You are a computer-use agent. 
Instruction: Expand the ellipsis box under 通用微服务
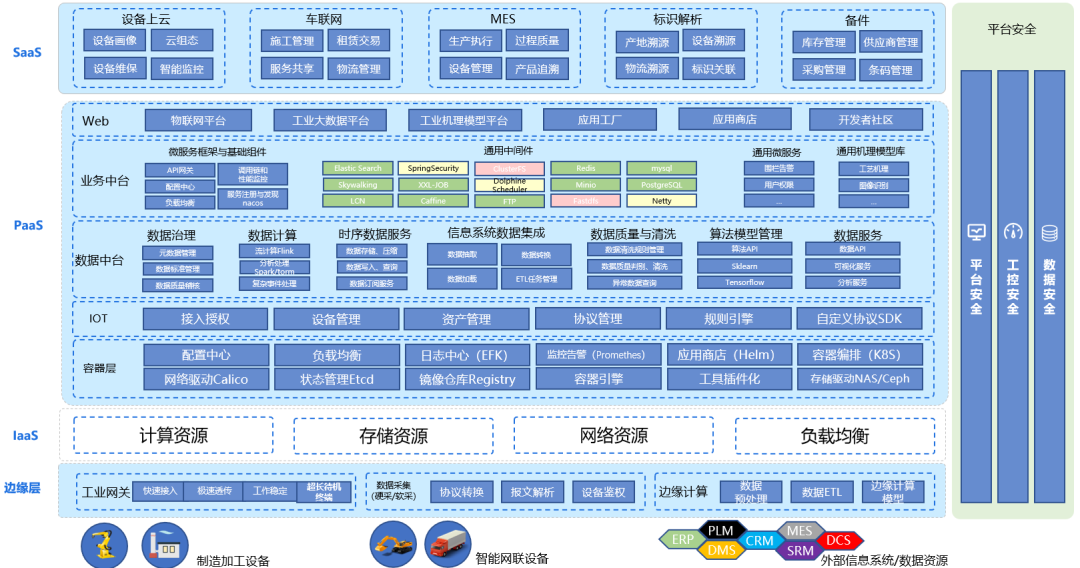[x=778, y=201]
